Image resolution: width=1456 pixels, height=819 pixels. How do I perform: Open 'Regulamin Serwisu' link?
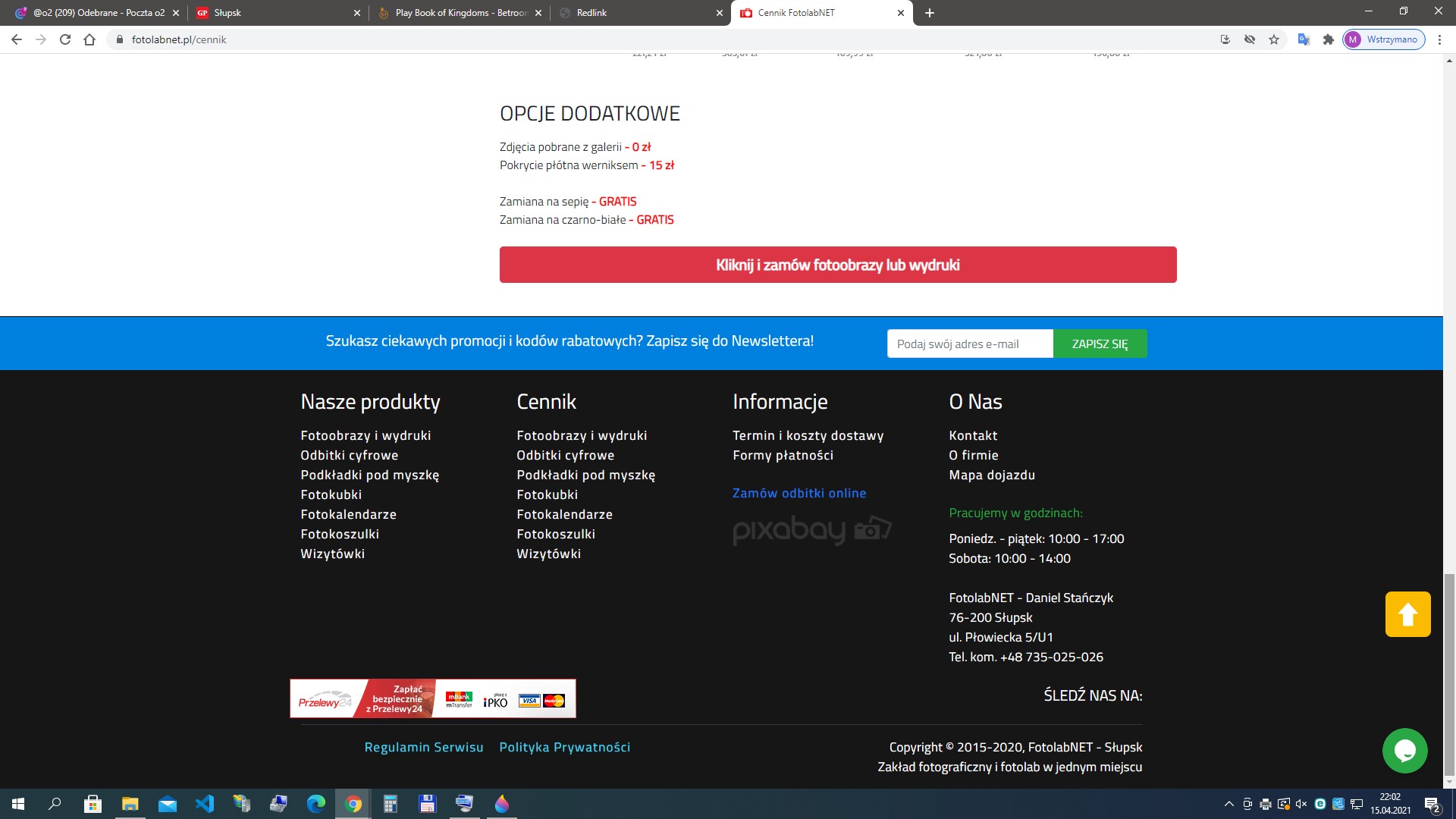(424, 747)
